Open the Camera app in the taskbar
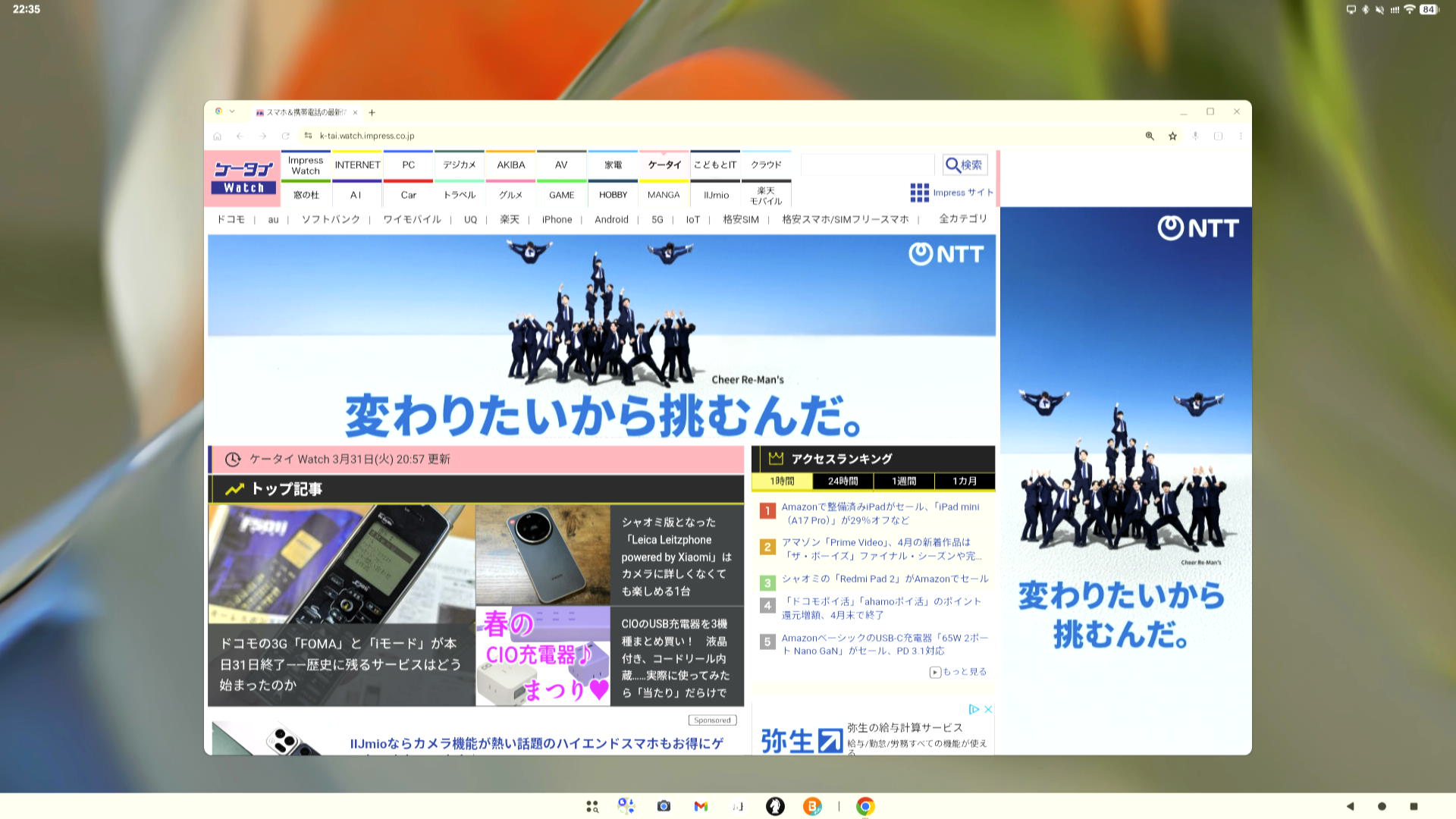 coord(664,806)
